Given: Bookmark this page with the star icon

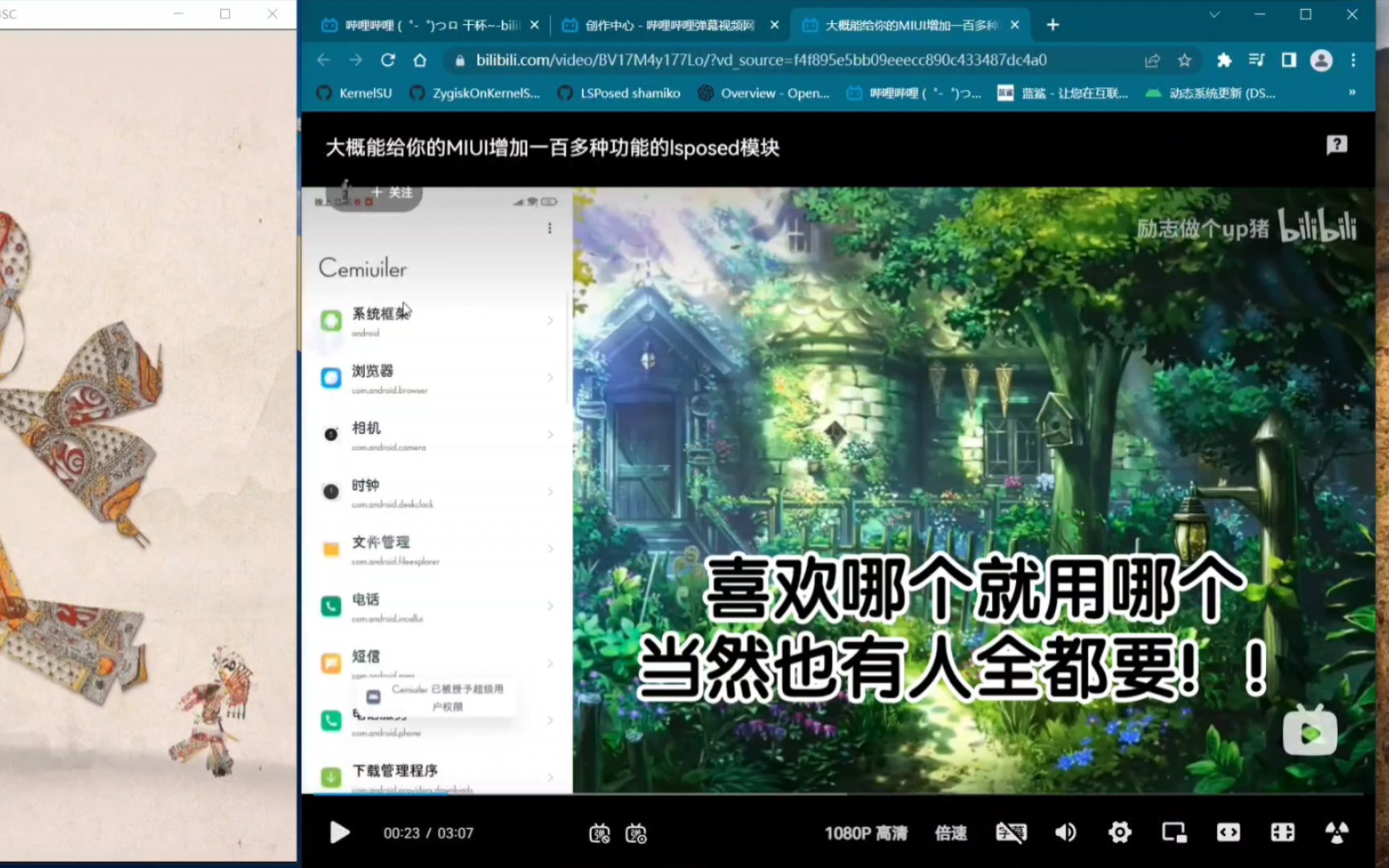Looking at the screenshot, I should click(1183, 60).
